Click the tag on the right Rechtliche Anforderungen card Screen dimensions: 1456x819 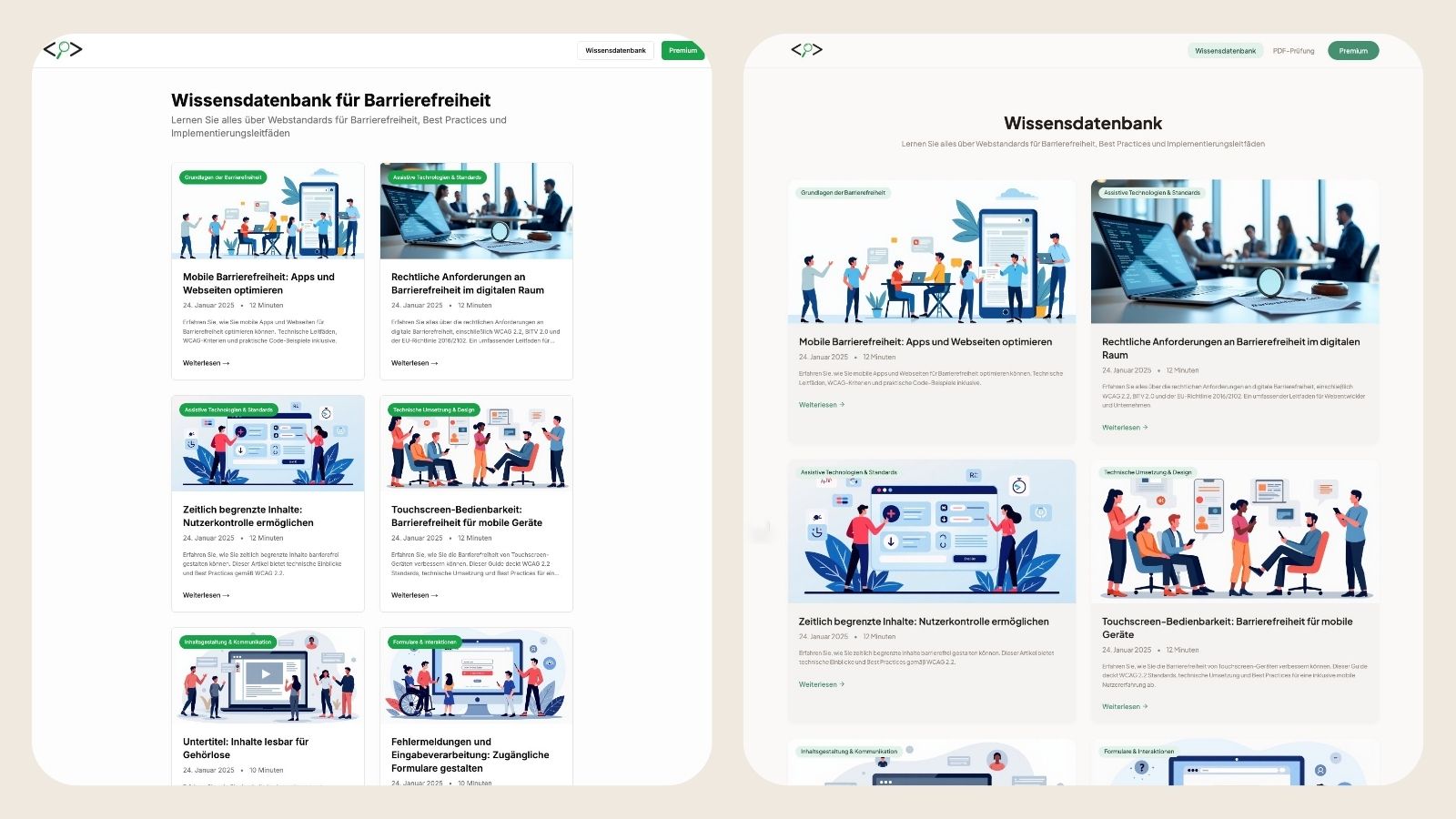point(1152,193)
